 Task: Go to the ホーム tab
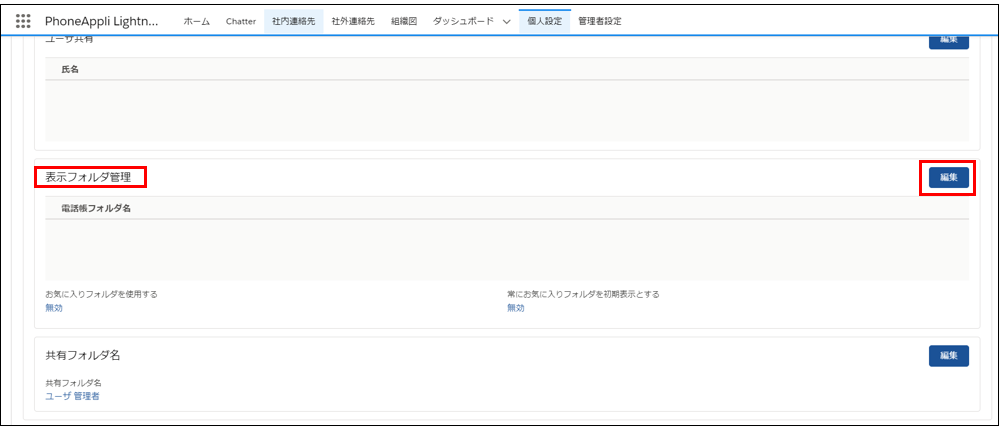[x=196, y=21]
